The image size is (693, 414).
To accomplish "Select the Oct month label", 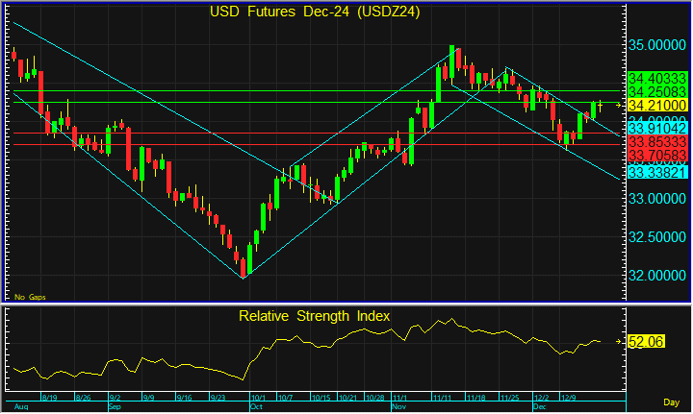I will 256,406.
